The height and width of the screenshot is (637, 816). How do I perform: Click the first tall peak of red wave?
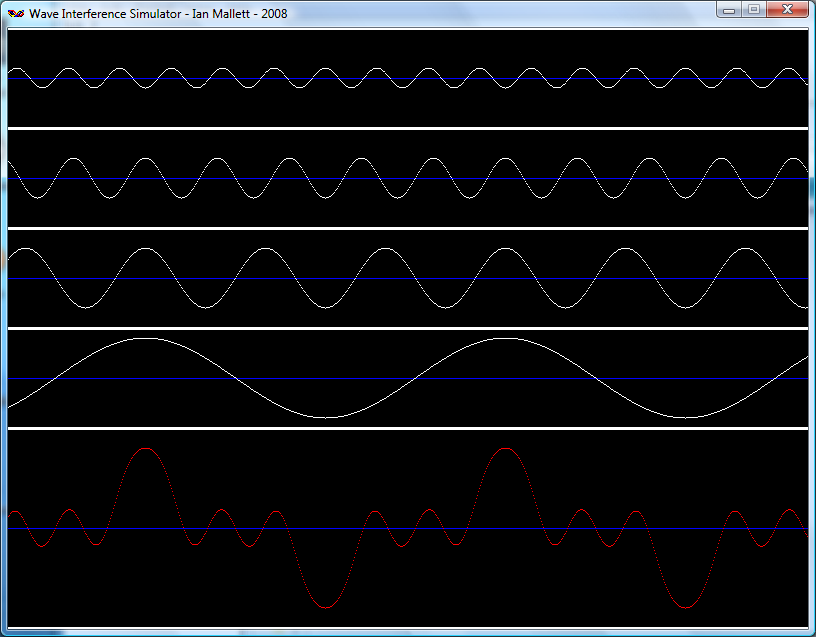146,449
